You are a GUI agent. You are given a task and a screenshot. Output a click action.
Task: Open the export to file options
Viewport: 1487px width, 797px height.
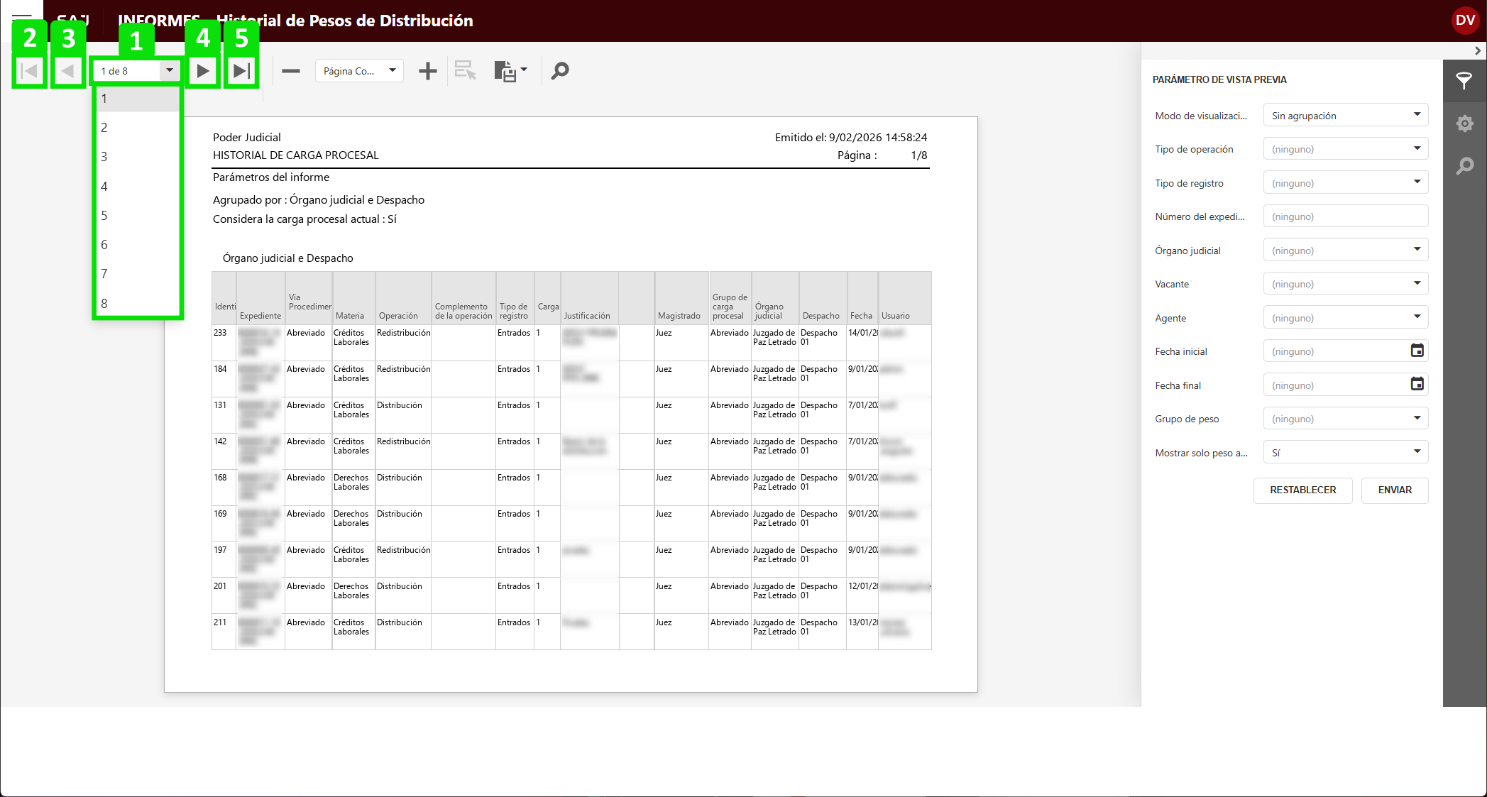tap(510, 71)
